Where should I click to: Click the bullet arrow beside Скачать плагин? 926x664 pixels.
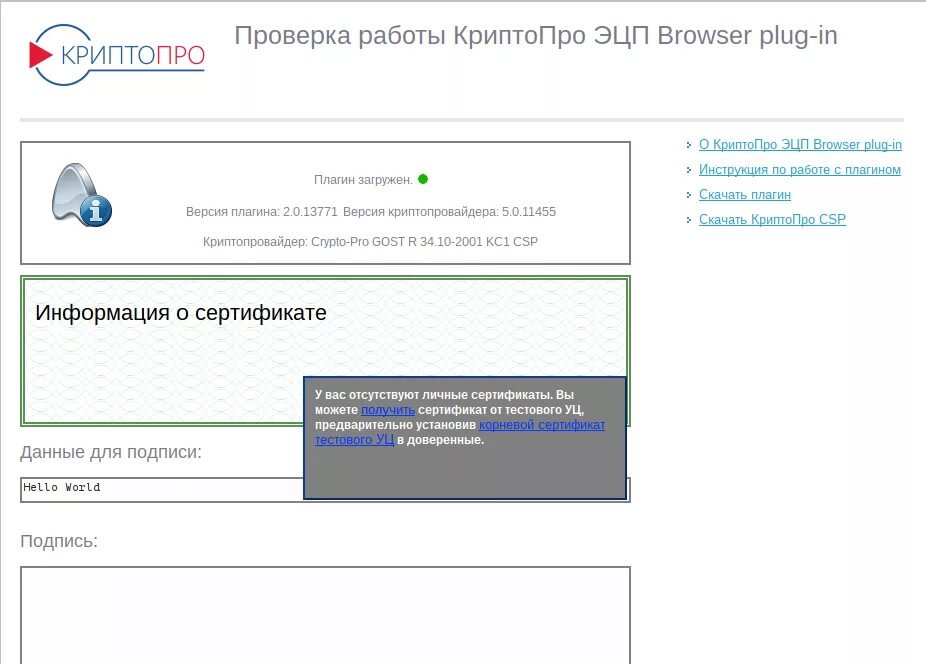689,195
